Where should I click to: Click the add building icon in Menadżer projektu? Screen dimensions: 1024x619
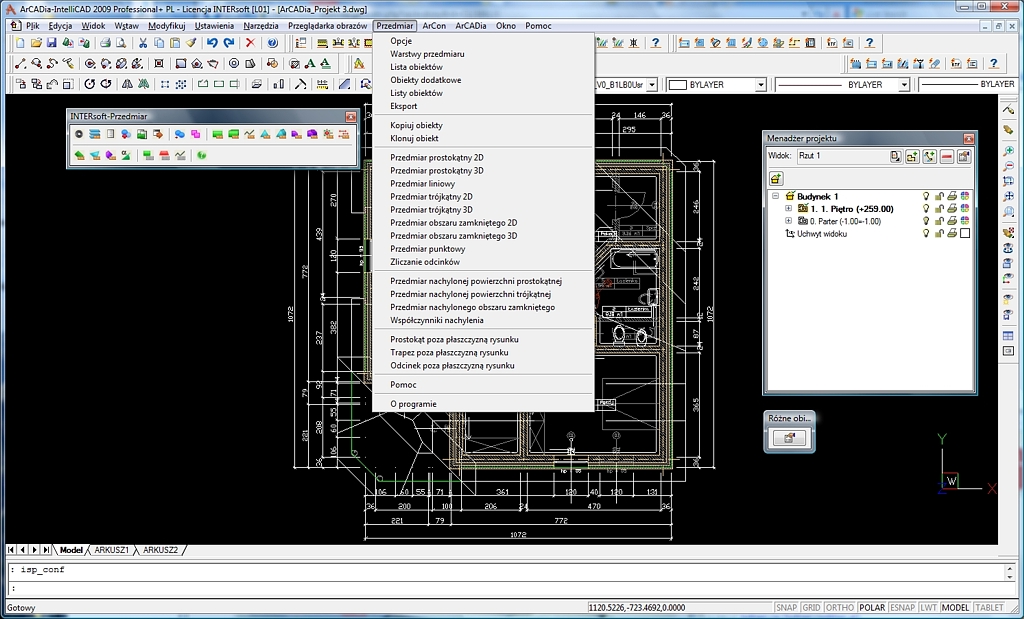tap(775, 178)
